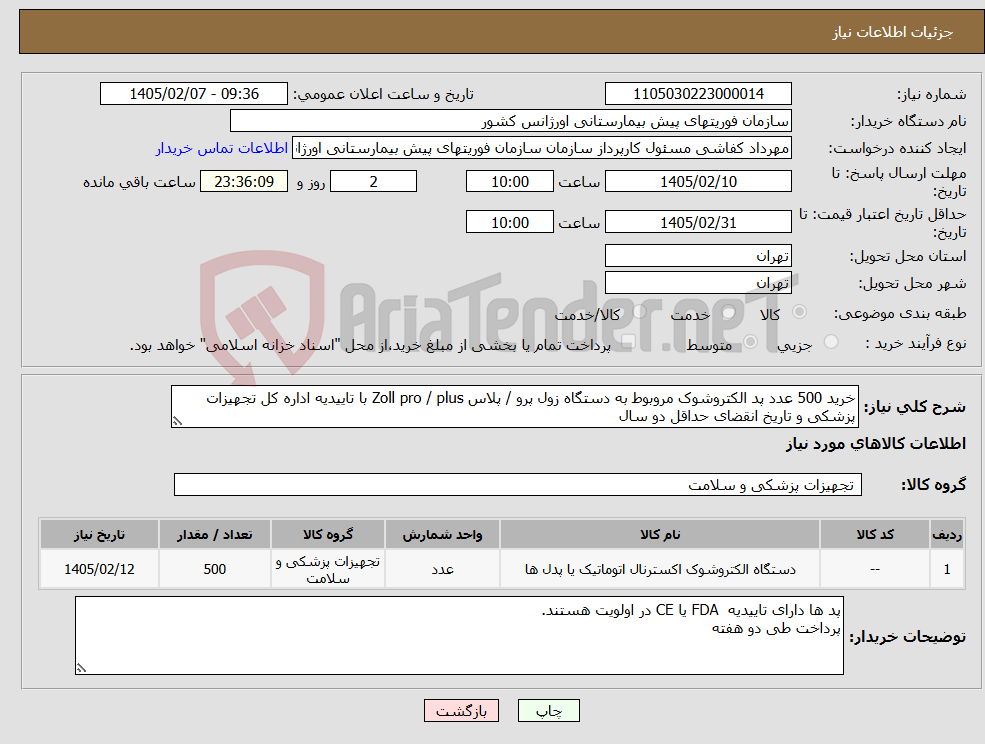Viewport: 985px width, 744px height.
Task: Click the page header جزئیات اطلاعات نیاز
Action: click(x=893, y=32)
